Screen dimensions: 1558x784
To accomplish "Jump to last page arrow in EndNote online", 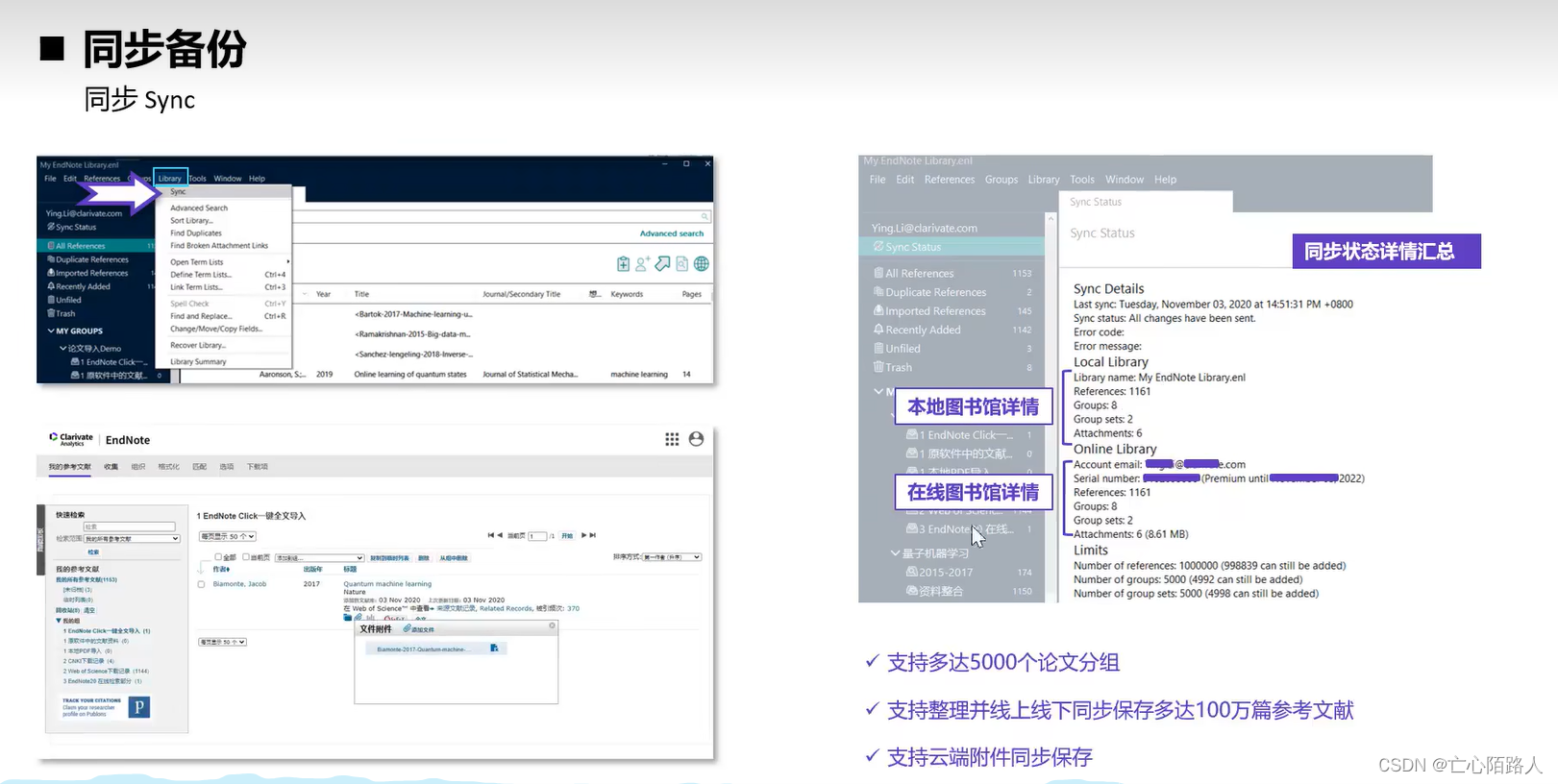I will (593, 535).
